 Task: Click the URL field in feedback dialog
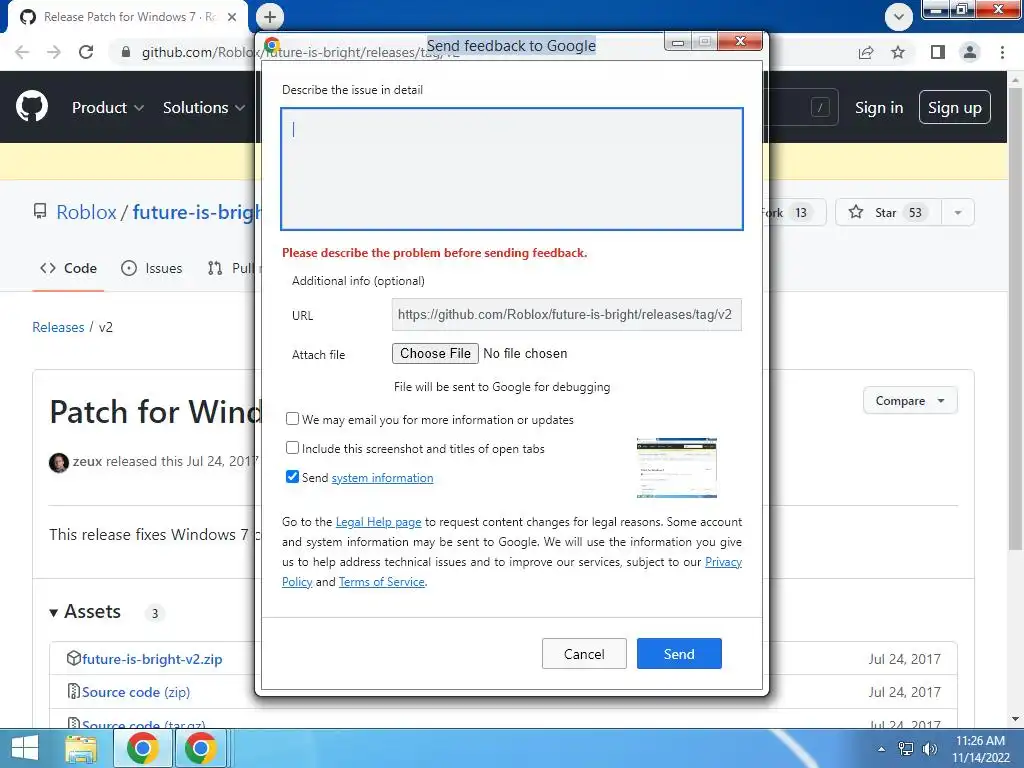(566, 315)
